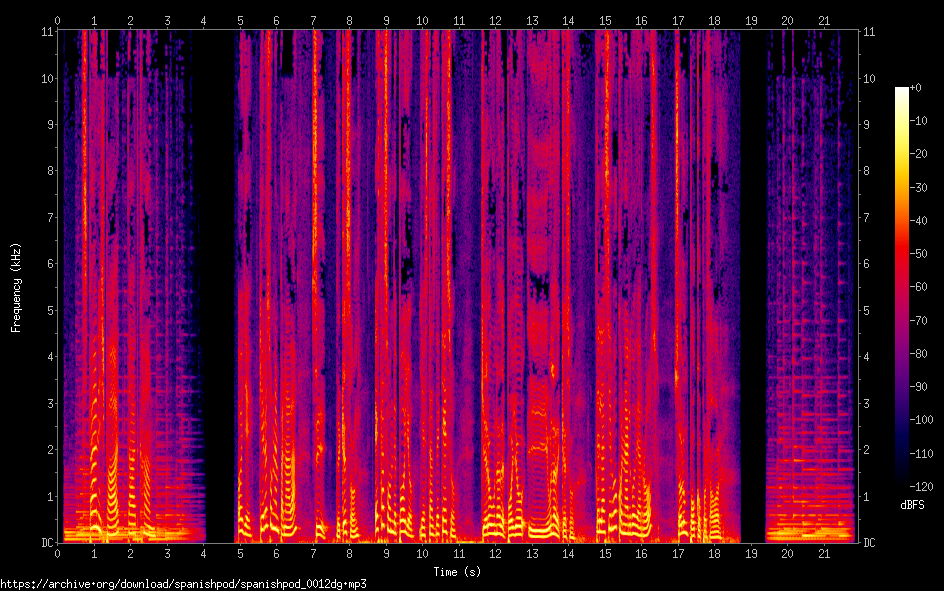The height and width of the screenshot is (591, 944).
Task: Click the '-50' value on the dBFS scale
Action: click(918, 254)
